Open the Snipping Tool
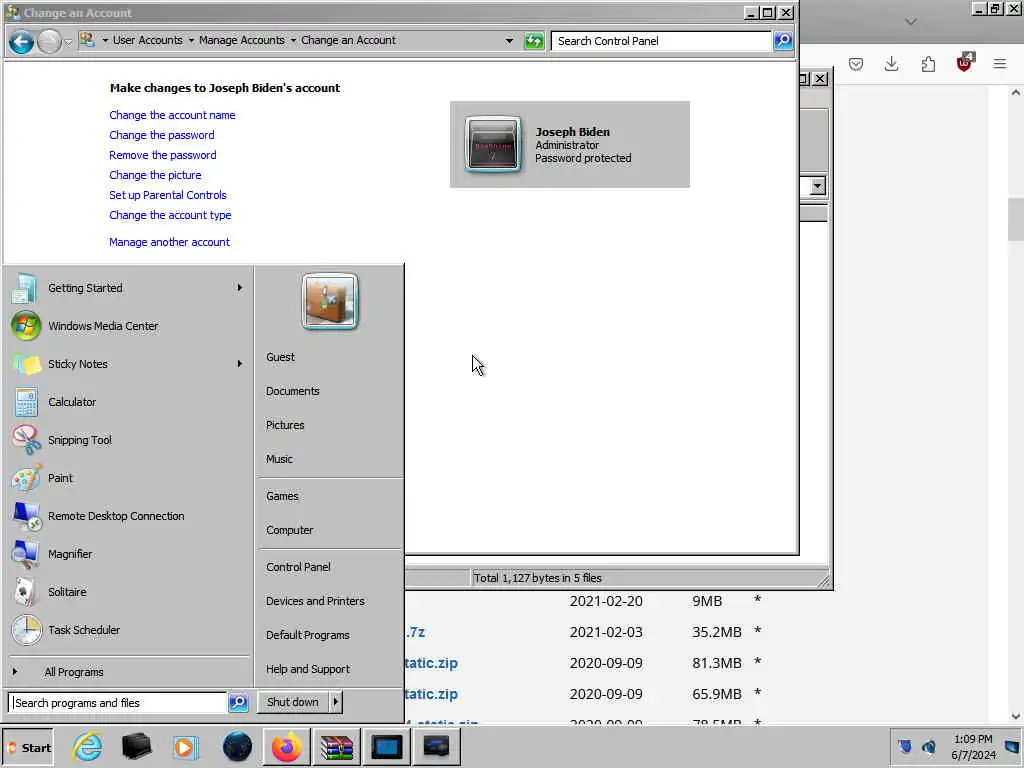This screenshot has height=768, width=1024. click(127, 440)
